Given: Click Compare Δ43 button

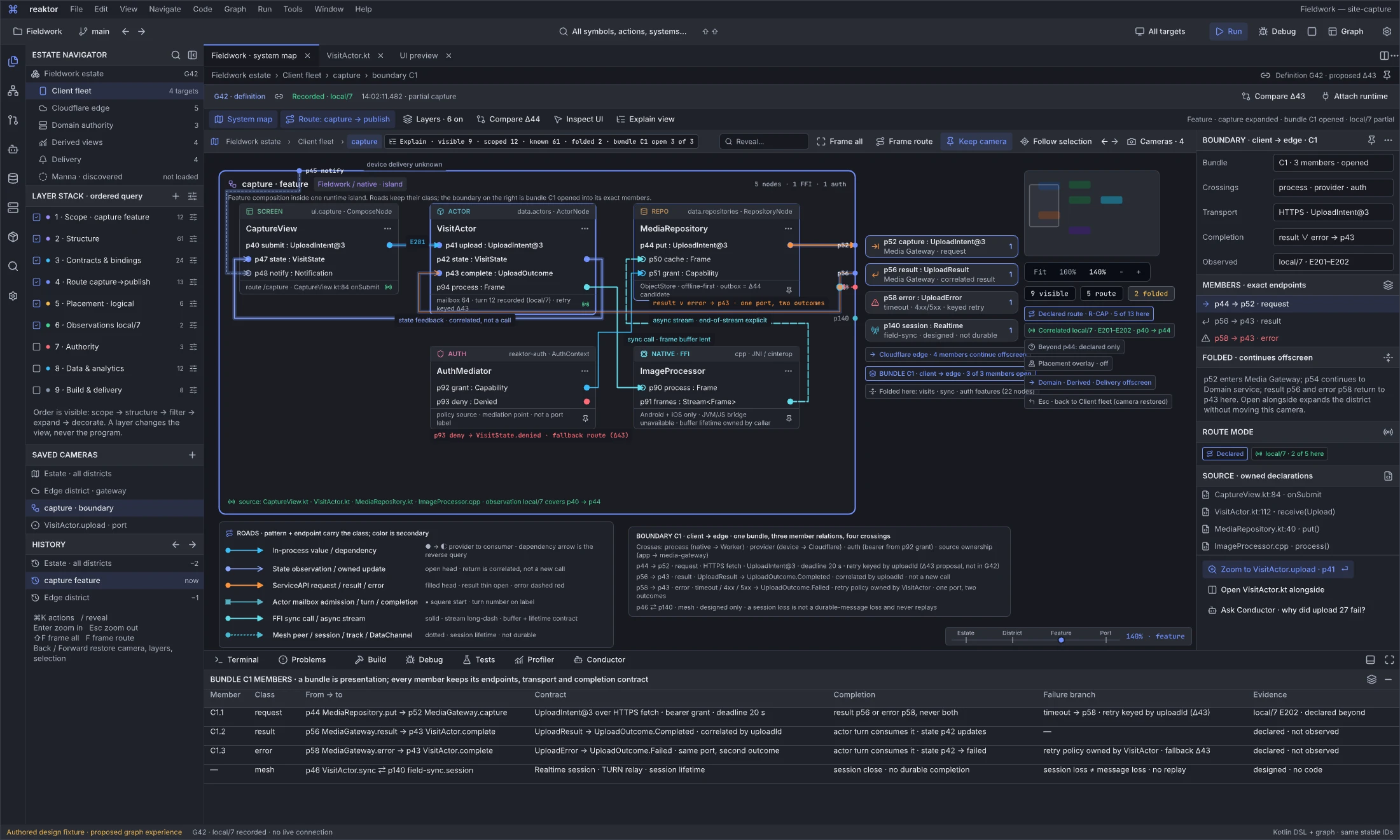Looking at the screenshot, I should pyautogui.click(x=1273, y=96).
